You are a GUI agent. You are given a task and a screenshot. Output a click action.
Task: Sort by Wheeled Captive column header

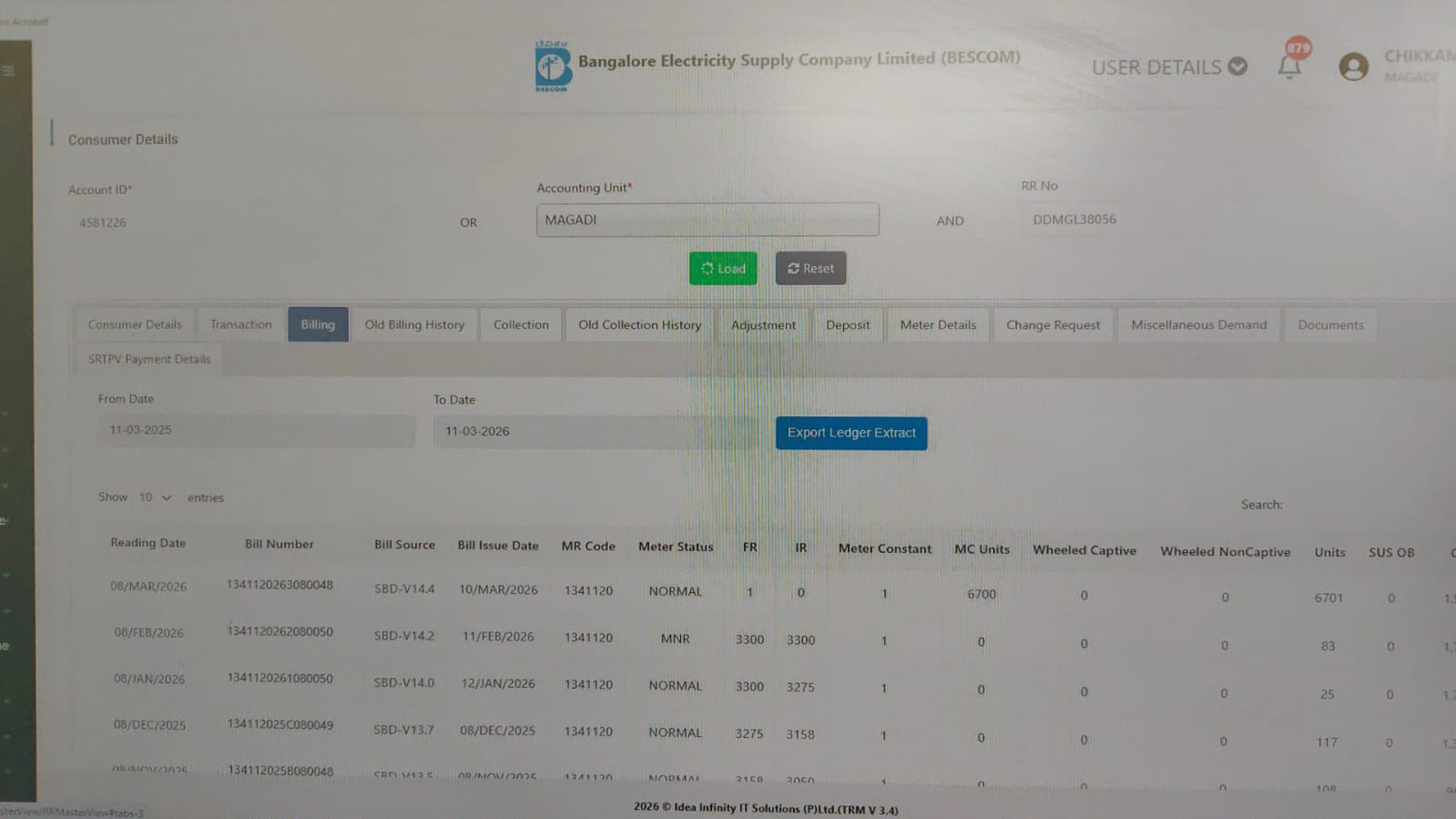(1084, 550)
